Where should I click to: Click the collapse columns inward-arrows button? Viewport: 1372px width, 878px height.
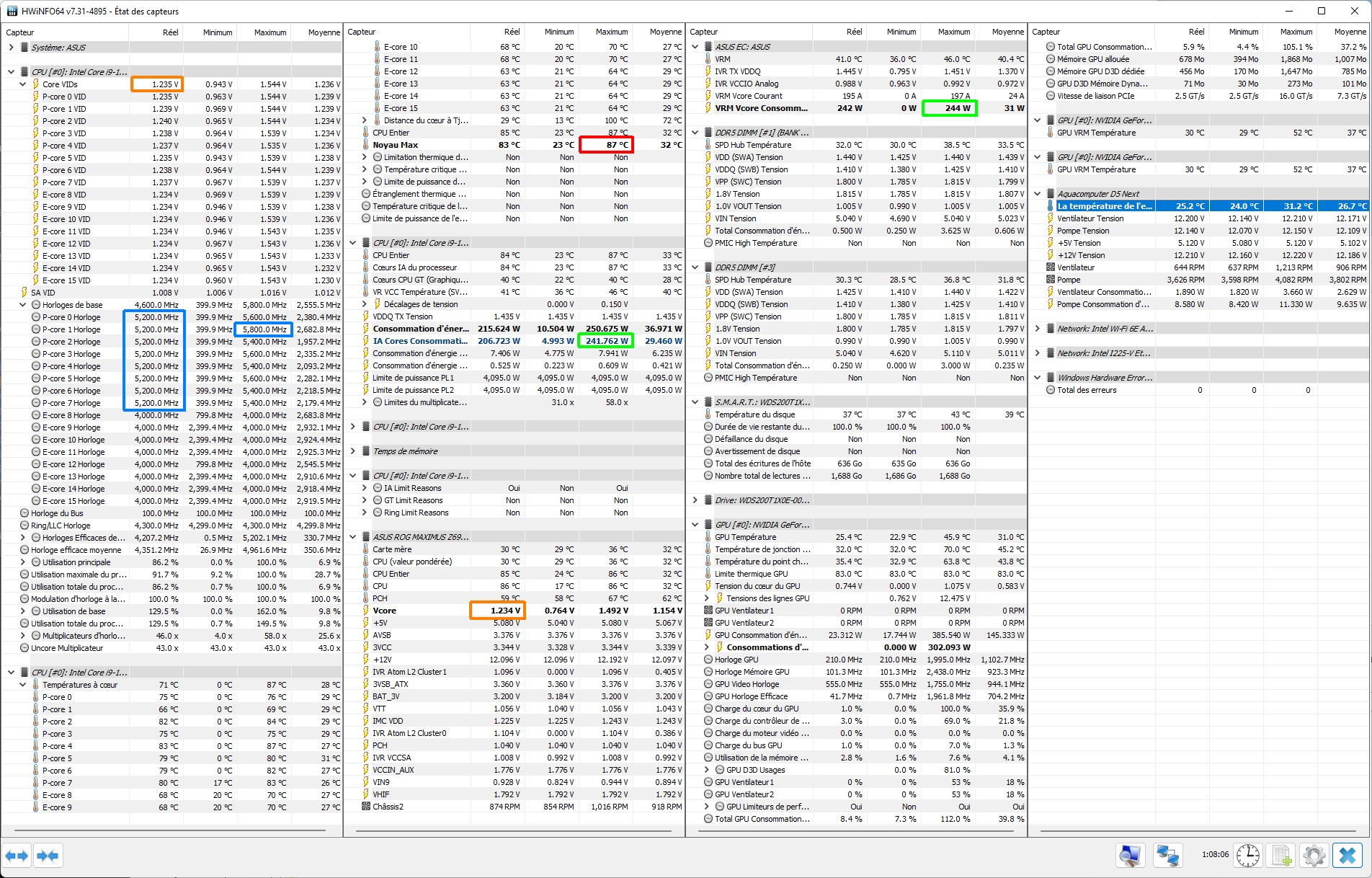pyautogui.click(x=48, y=856)
